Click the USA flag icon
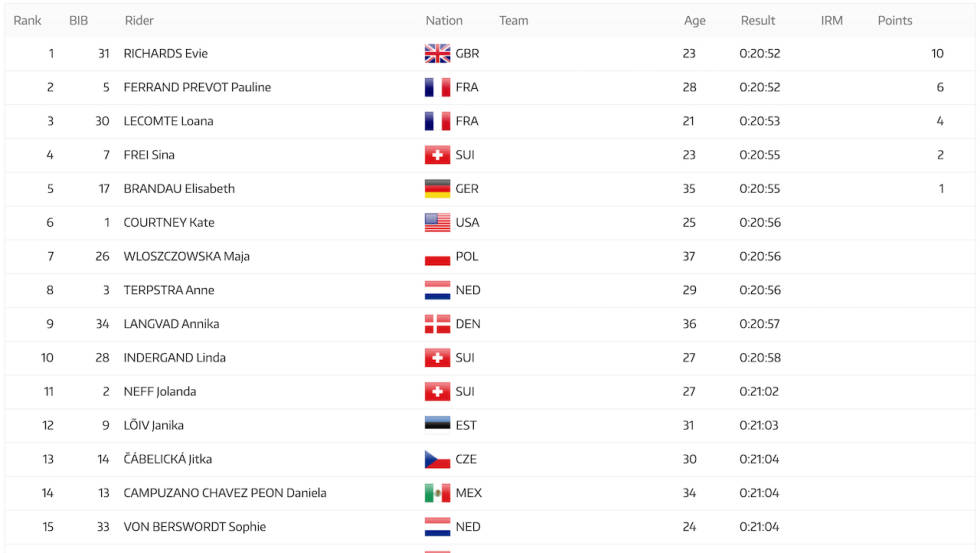Image resolution: width=980 pixels, height=553 pixels. 437,222
